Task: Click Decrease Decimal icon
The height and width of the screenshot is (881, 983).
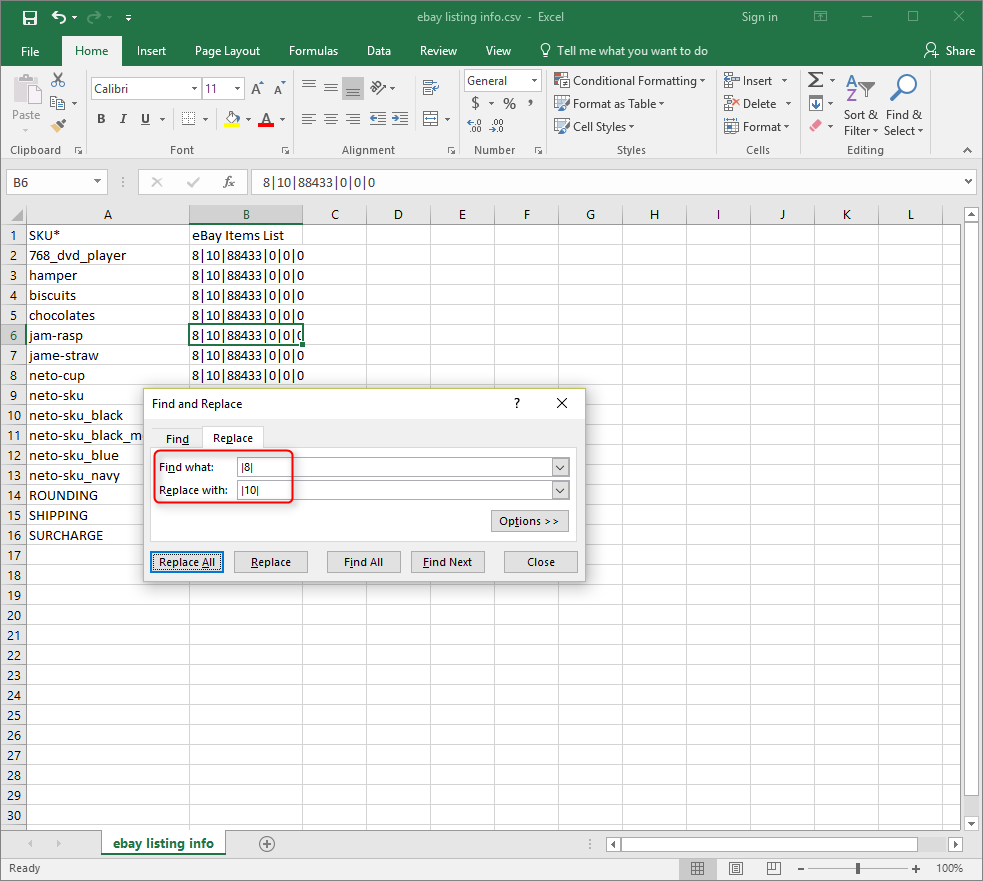Action: (497, 126)
